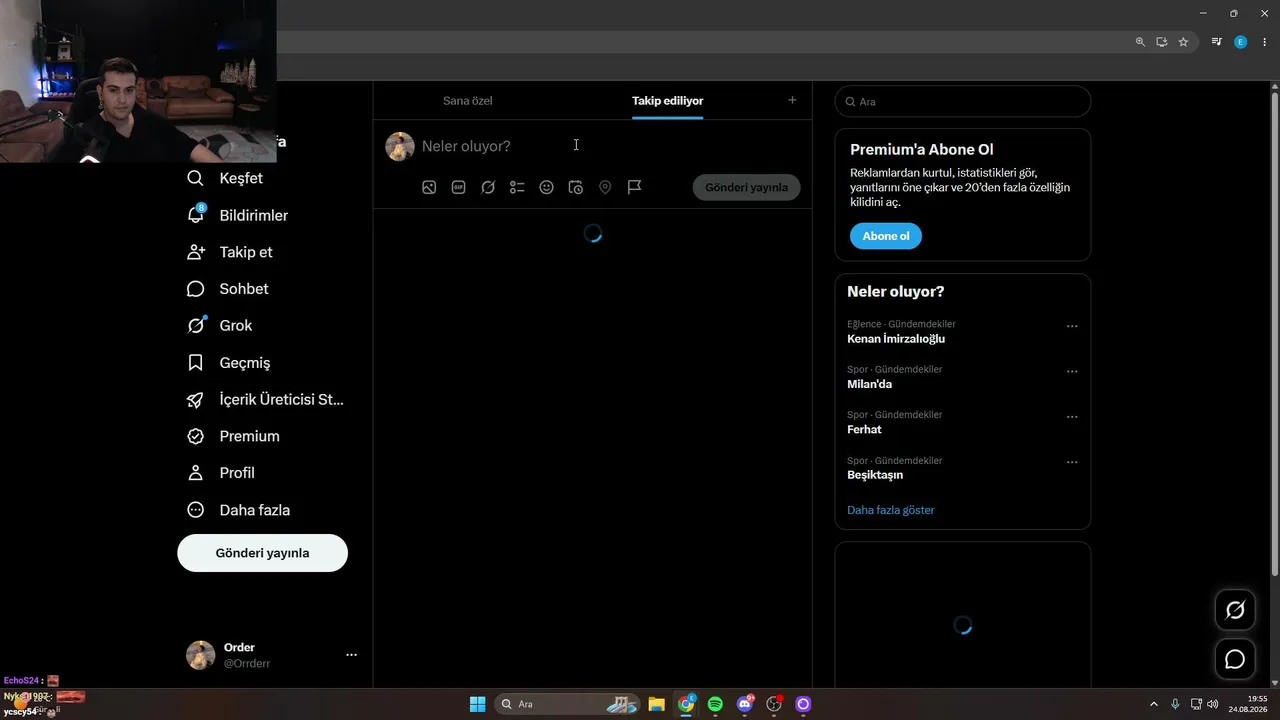Select the Takip ediliyor tab
Screen dimensions: 1280x720
[667, 101]
